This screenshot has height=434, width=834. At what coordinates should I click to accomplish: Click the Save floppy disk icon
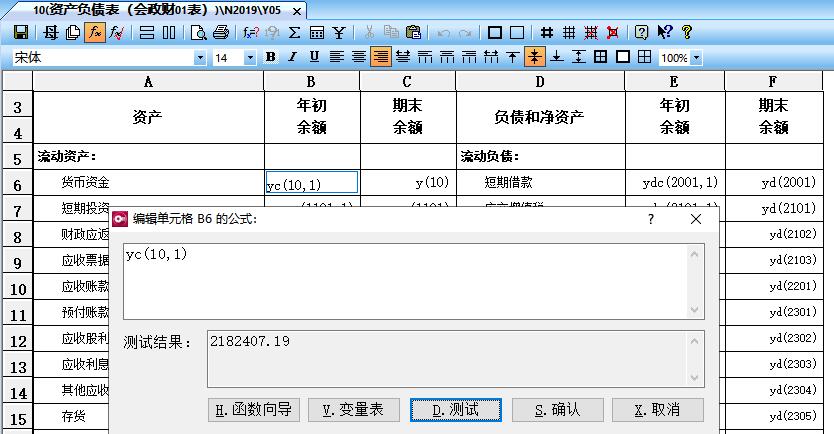[x=21, y=32]
